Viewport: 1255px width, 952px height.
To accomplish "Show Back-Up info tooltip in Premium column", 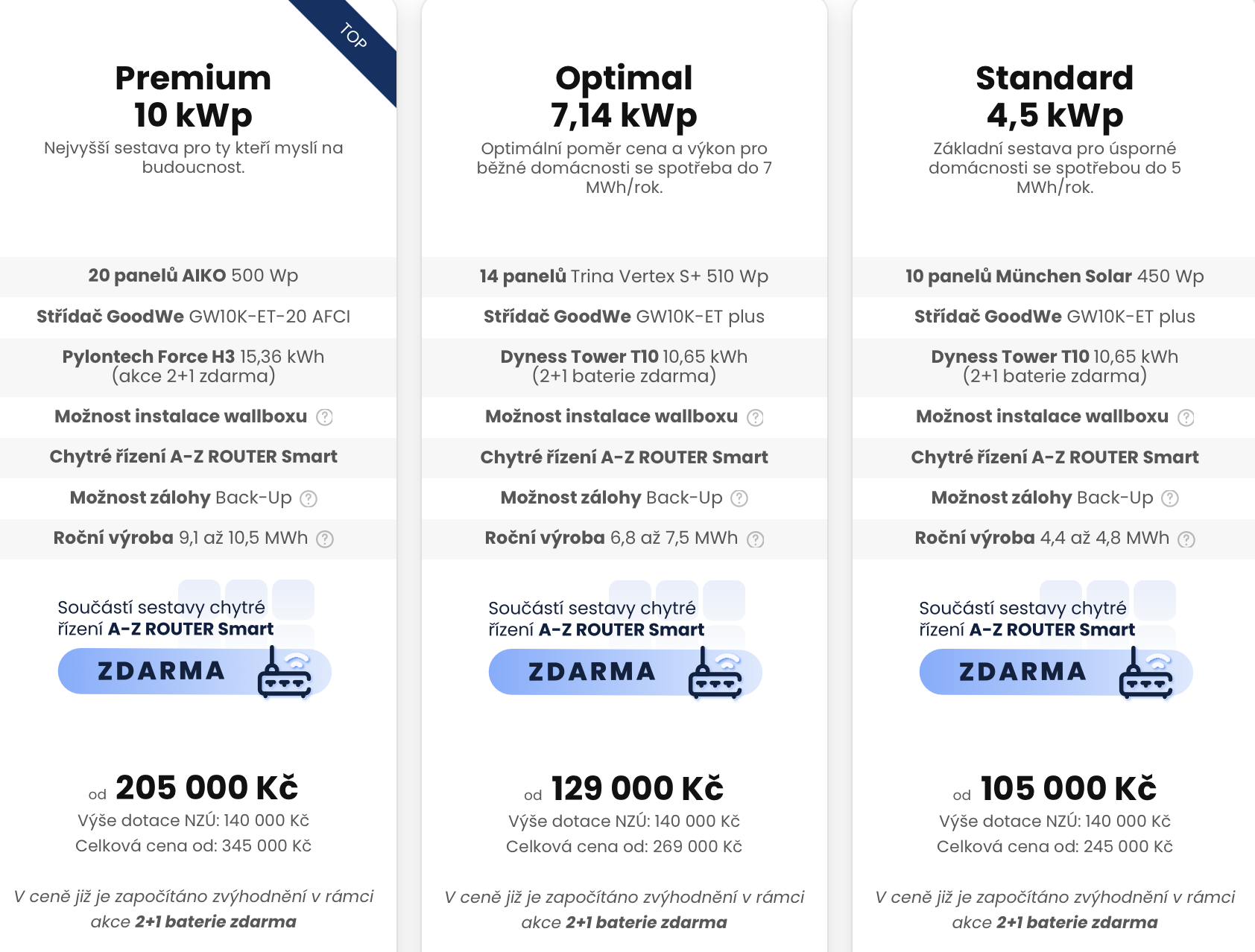I will [x=309, y=498].
